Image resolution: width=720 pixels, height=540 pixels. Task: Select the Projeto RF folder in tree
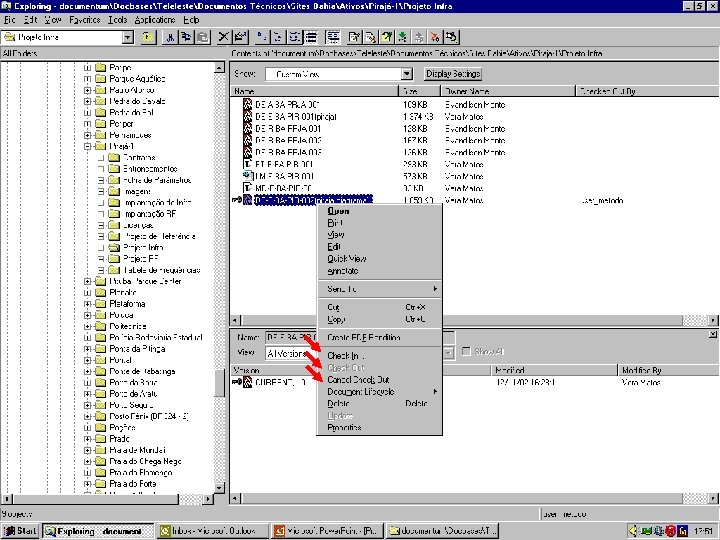click(141, 259)
